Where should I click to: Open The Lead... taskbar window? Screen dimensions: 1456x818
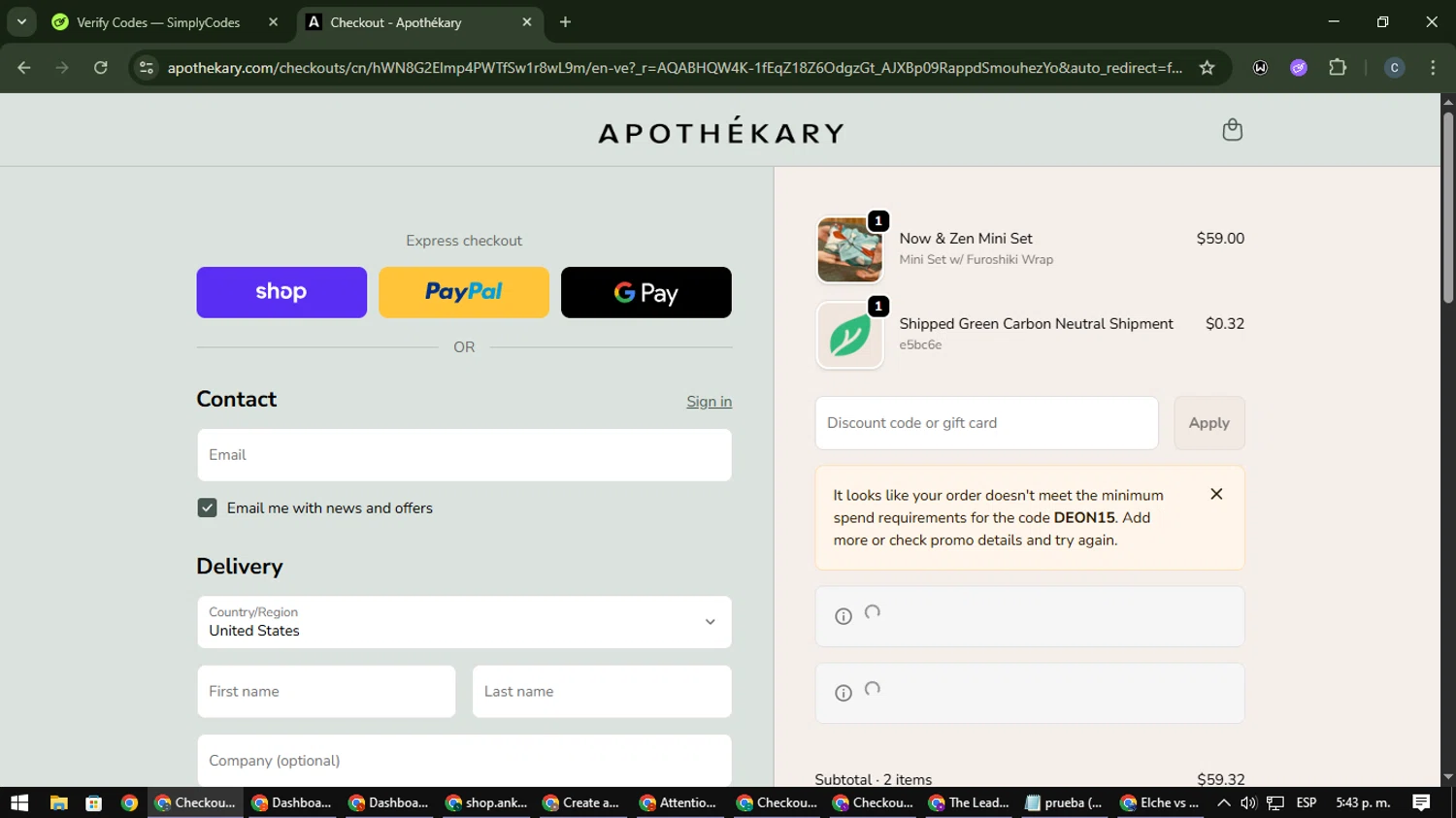[970, 802]
